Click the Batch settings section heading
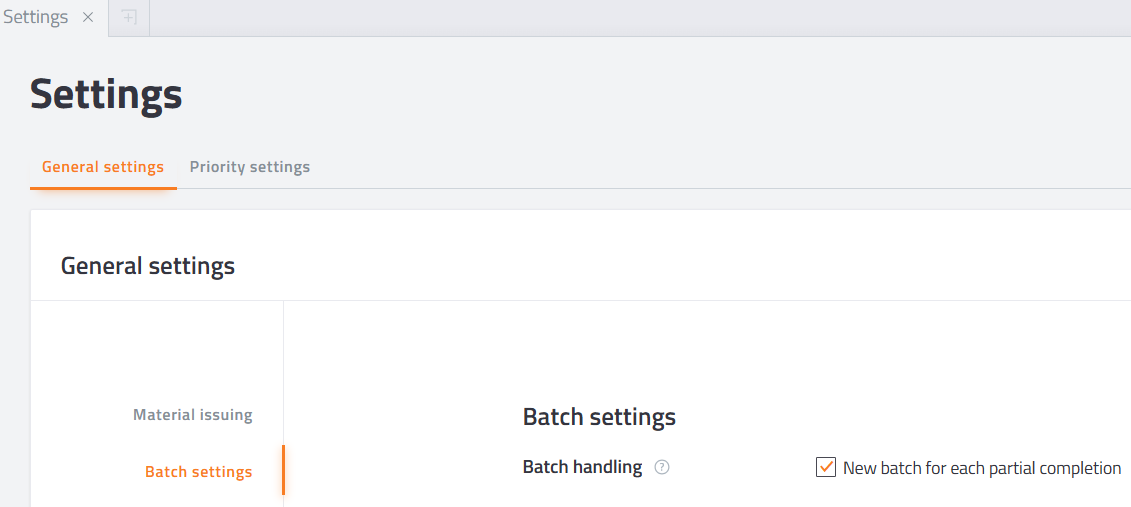The width and height of the screenshot is (1131, 507). coord(599,417)
